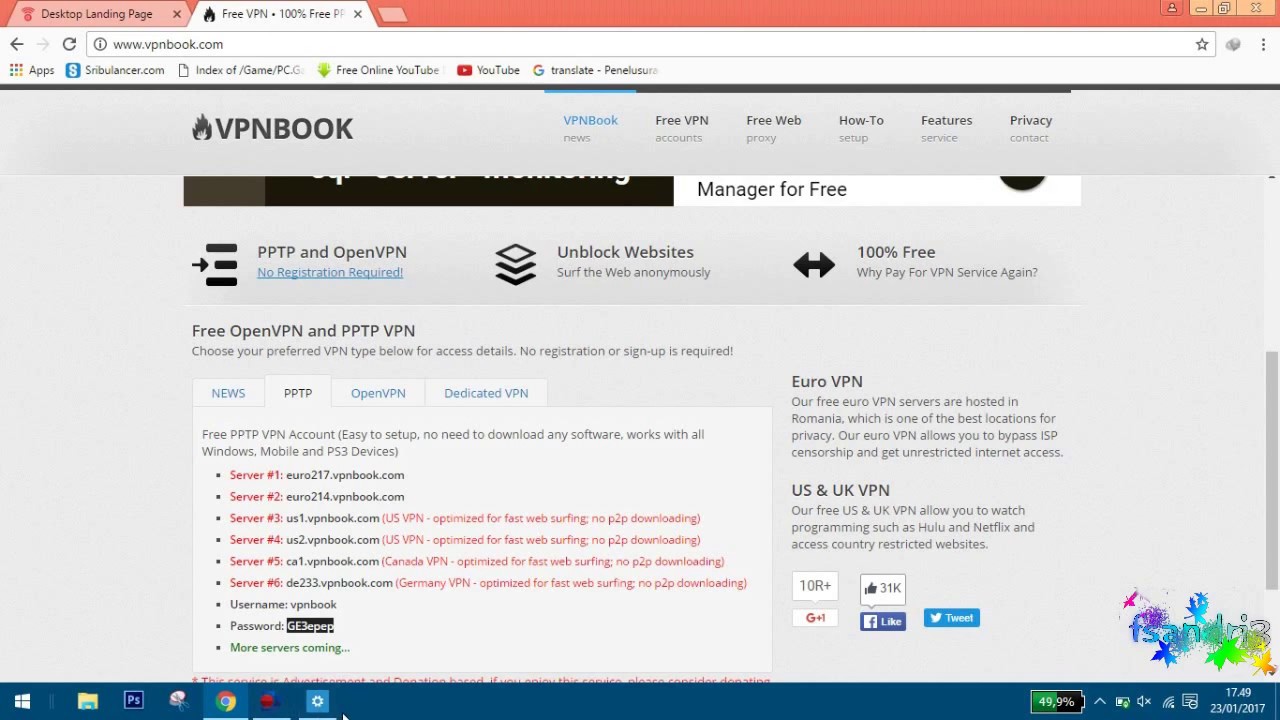Click the Chrome profile user icon
This screenshot has width=1280, height=720.
(x=1172, y=8)
